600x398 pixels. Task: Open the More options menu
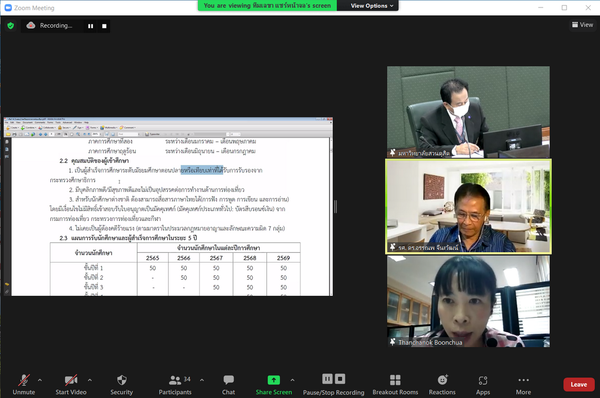click(523, 384)
